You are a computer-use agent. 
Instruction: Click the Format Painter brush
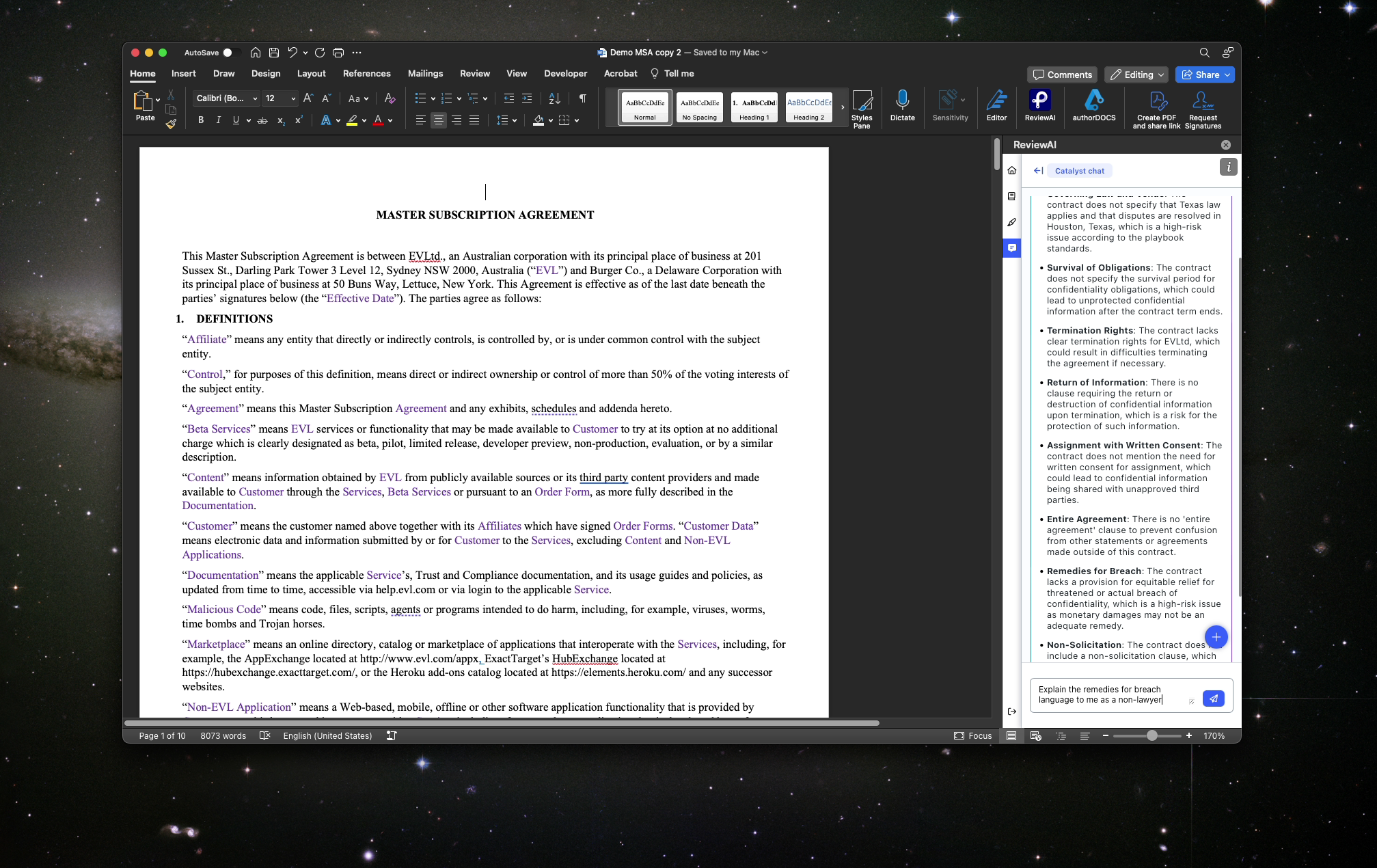pos(171,124)
